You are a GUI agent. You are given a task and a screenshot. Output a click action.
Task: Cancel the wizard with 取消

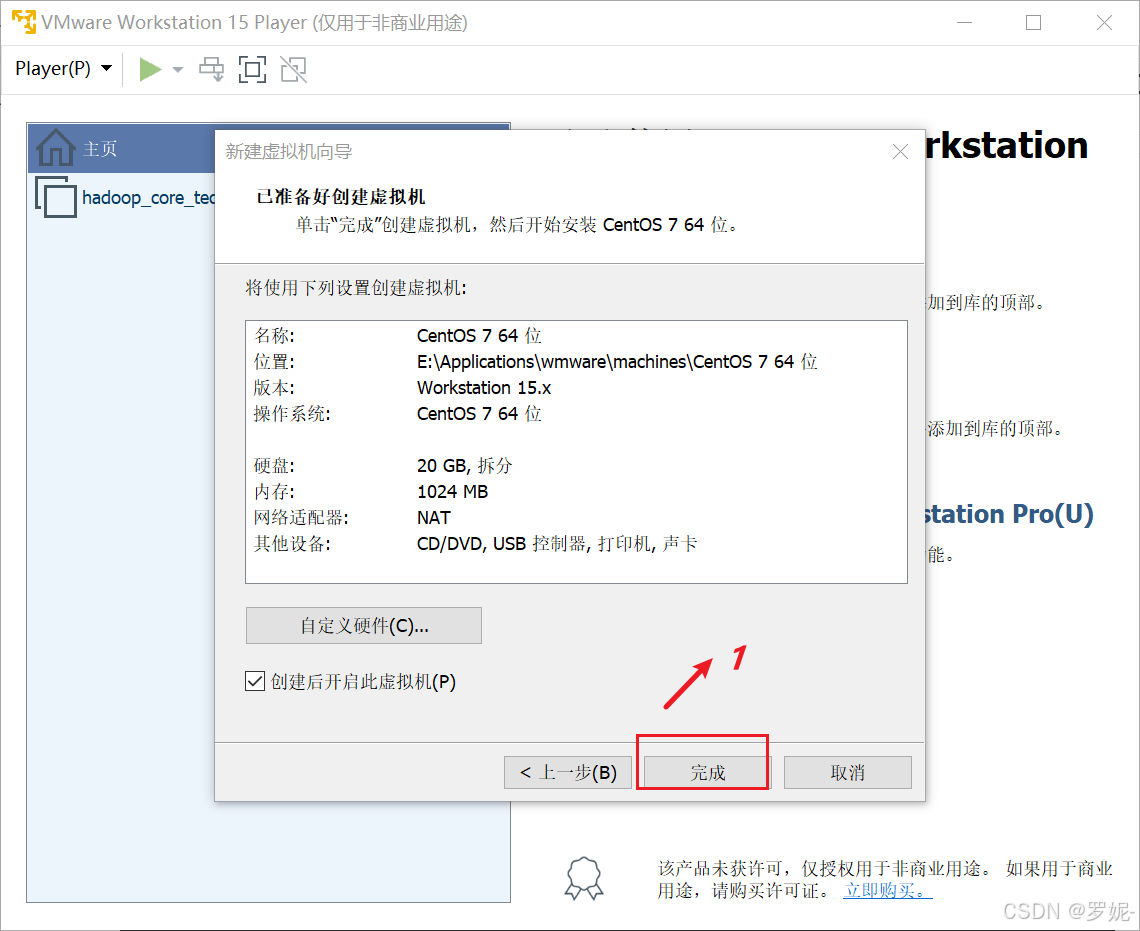pyautogui.click(x=847, y=773)
